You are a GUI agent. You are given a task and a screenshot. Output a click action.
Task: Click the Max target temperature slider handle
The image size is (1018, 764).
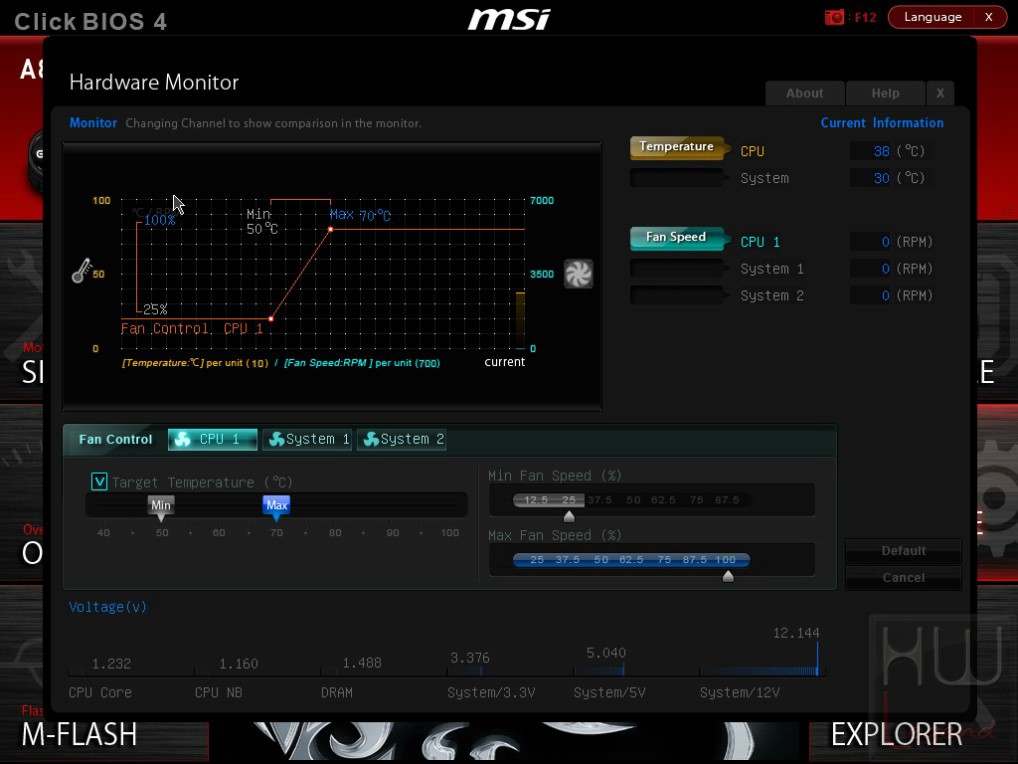277,508
